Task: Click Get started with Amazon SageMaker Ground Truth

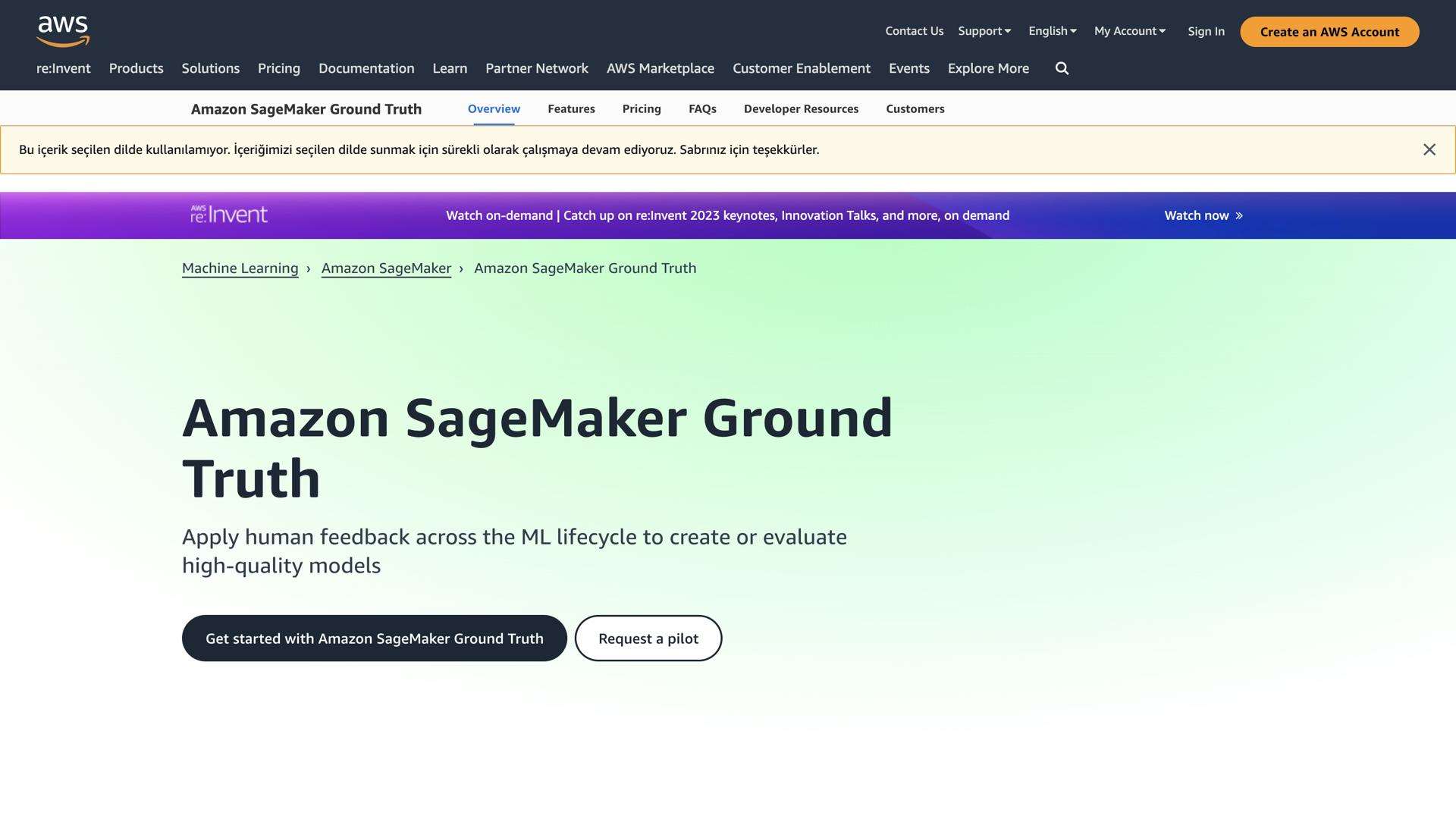Action: pos(374,638)
